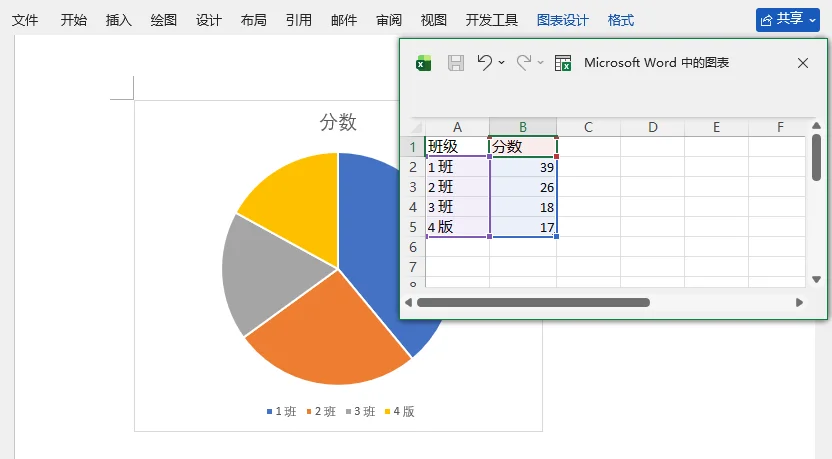
Task: Select column B header
Action: point(523,127)
